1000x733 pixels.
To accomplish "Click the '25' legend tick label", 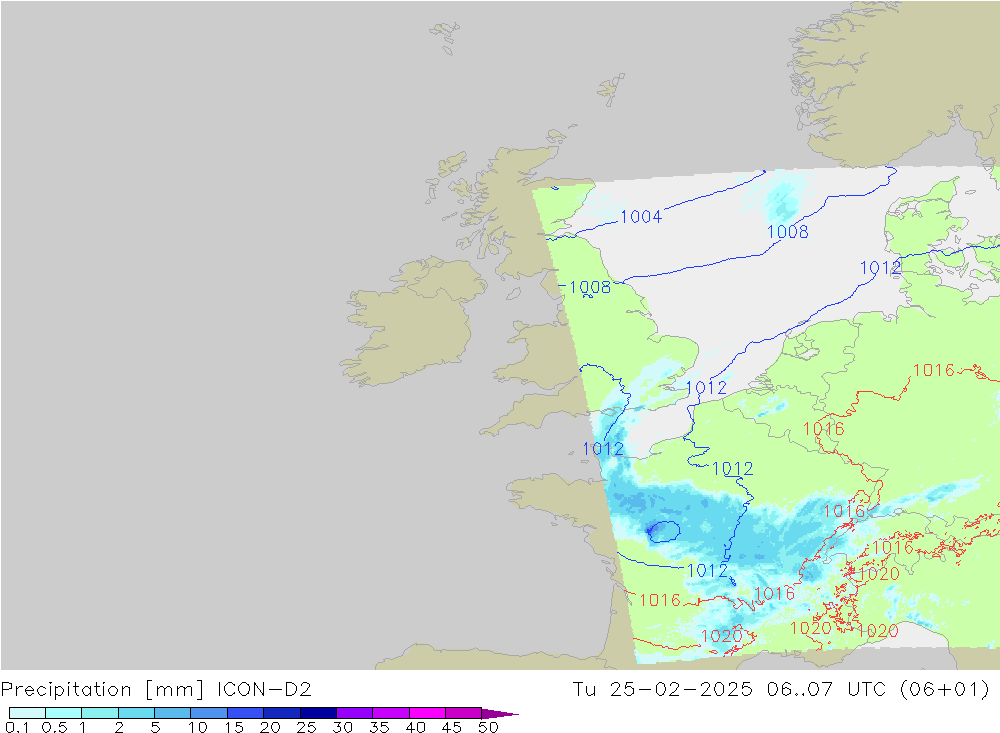I will (307, 727).
